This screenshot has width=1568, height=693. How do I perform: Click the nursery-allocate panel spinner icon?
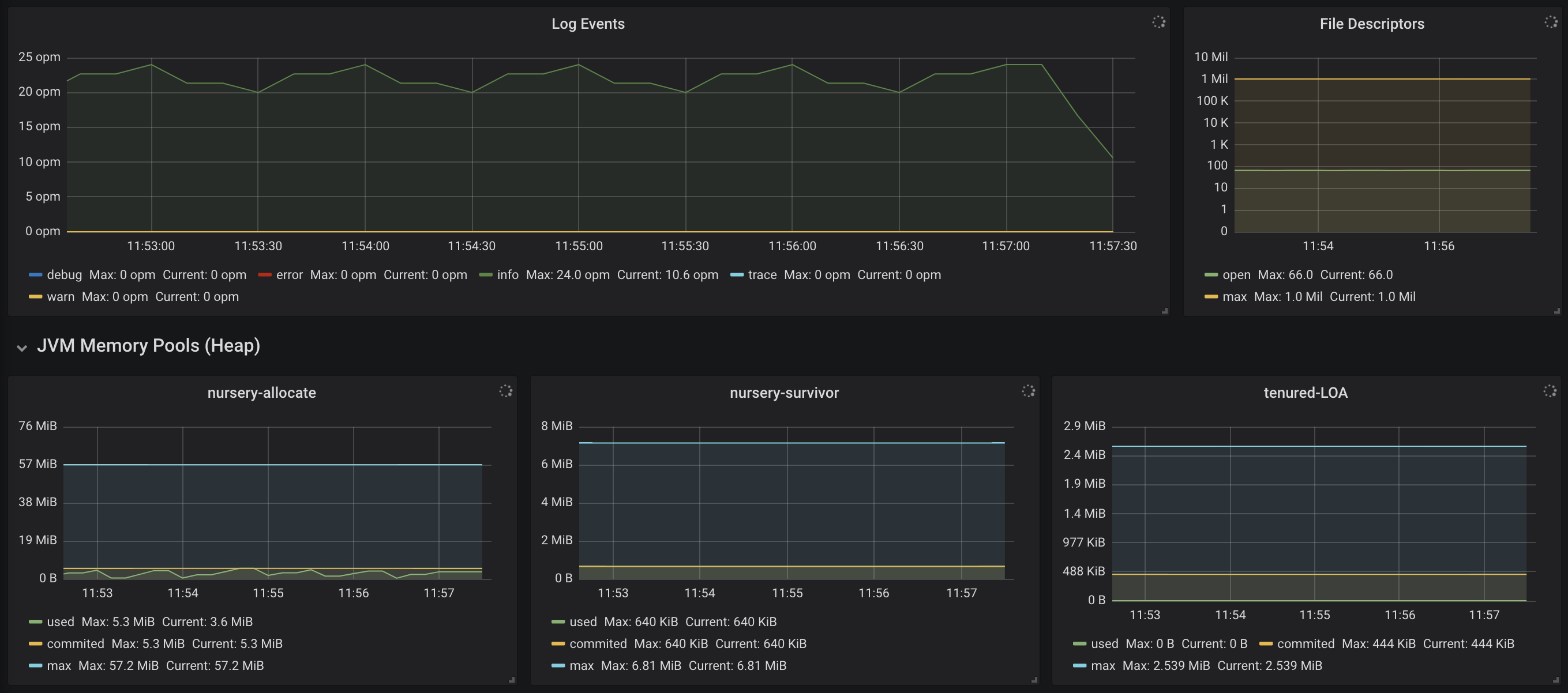click(506, 391)
